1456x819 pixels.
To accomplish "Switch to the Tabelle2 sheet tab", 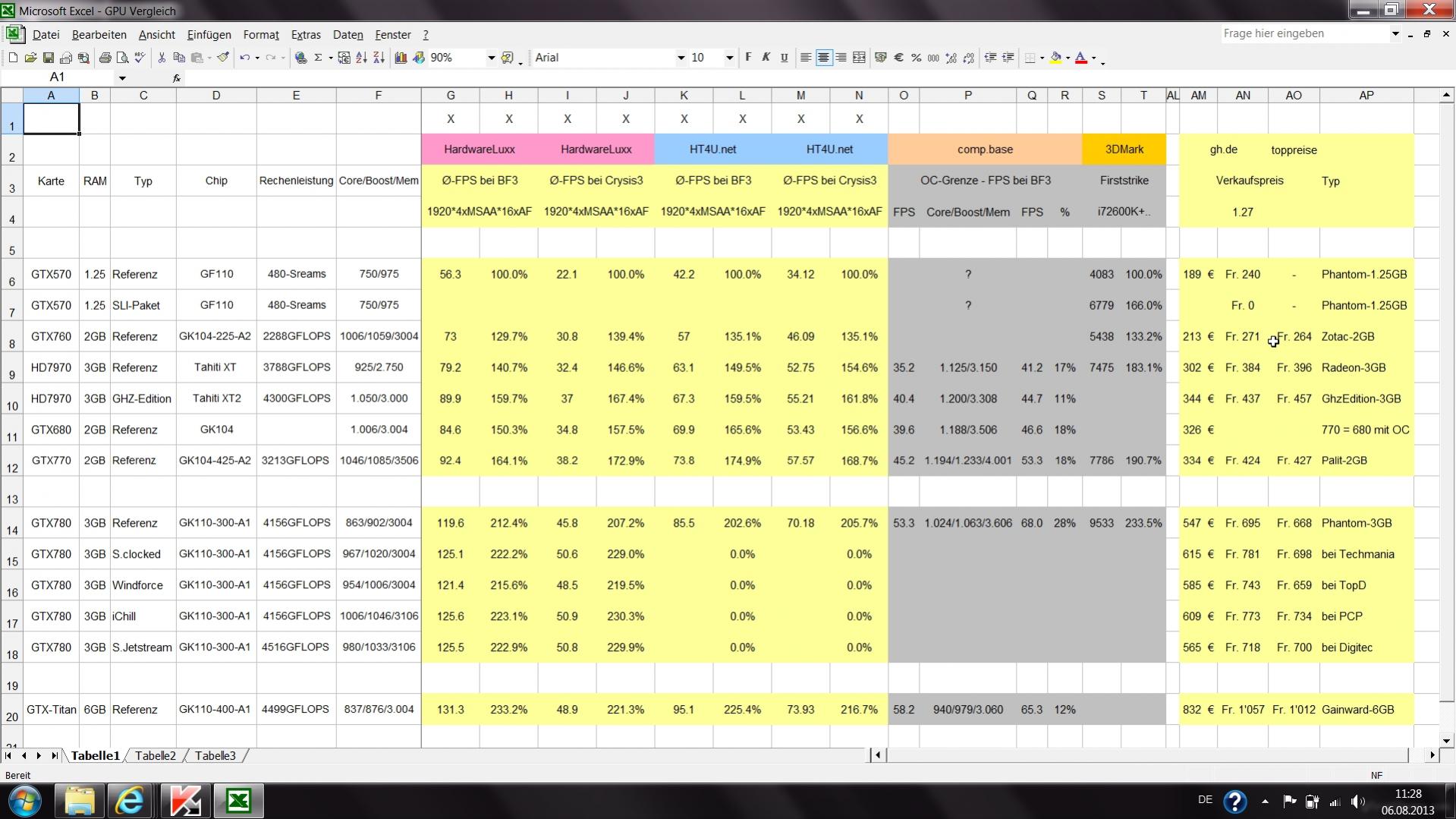I will (156, 756).
